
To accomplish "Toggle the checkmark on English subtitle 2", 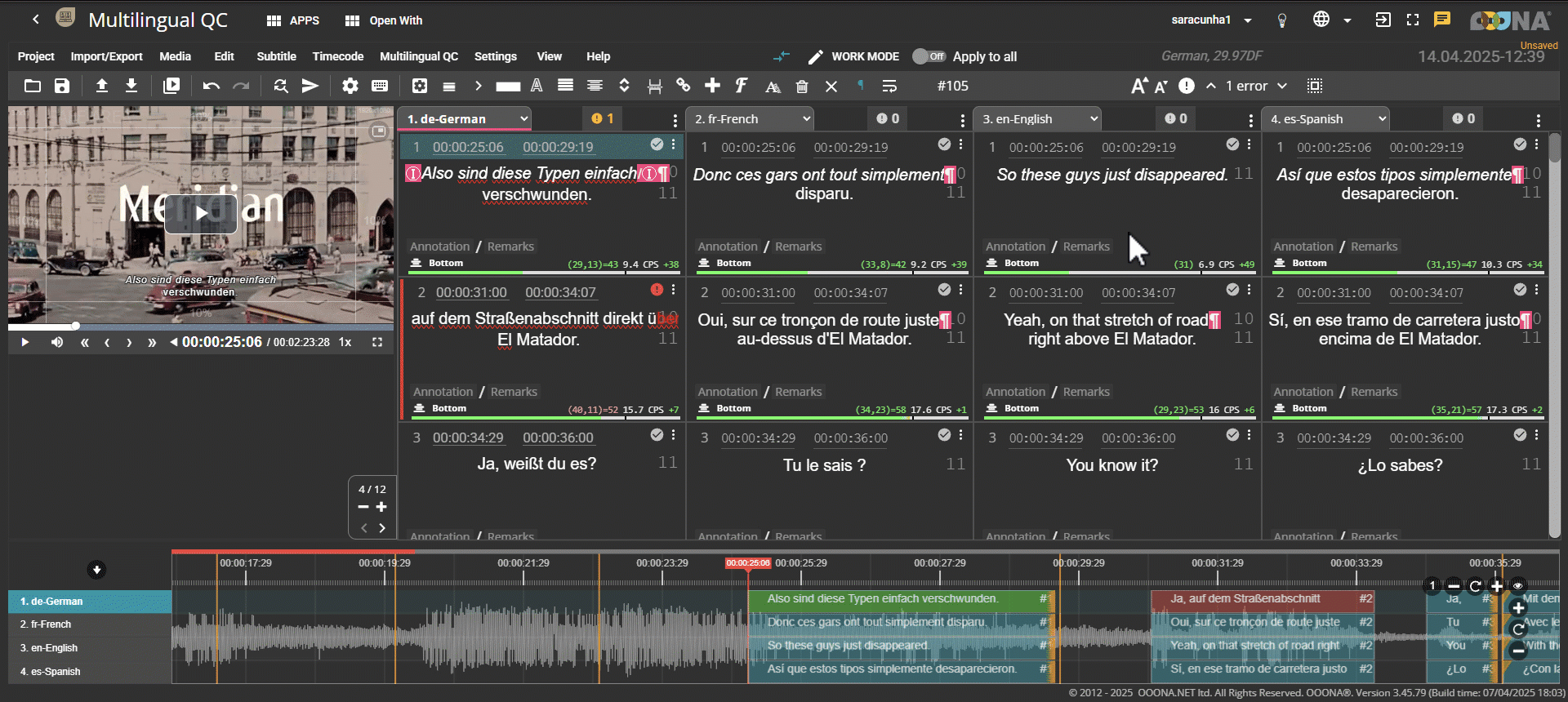I will (x=1232, y=290).
